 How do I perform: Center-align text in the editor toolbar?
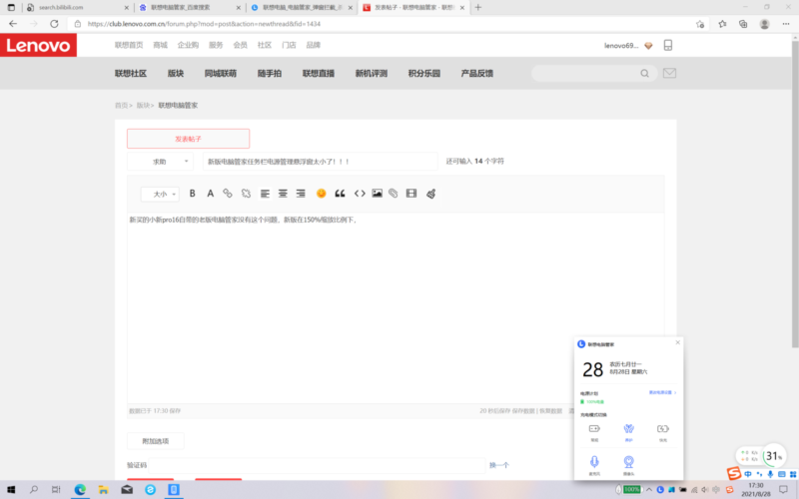(283, 193)
